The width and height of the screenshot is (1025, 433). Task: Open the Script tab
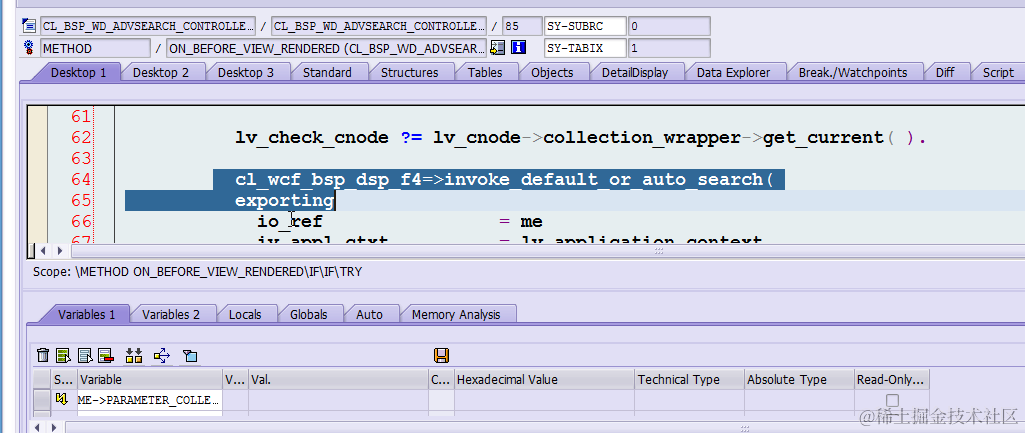998,73
